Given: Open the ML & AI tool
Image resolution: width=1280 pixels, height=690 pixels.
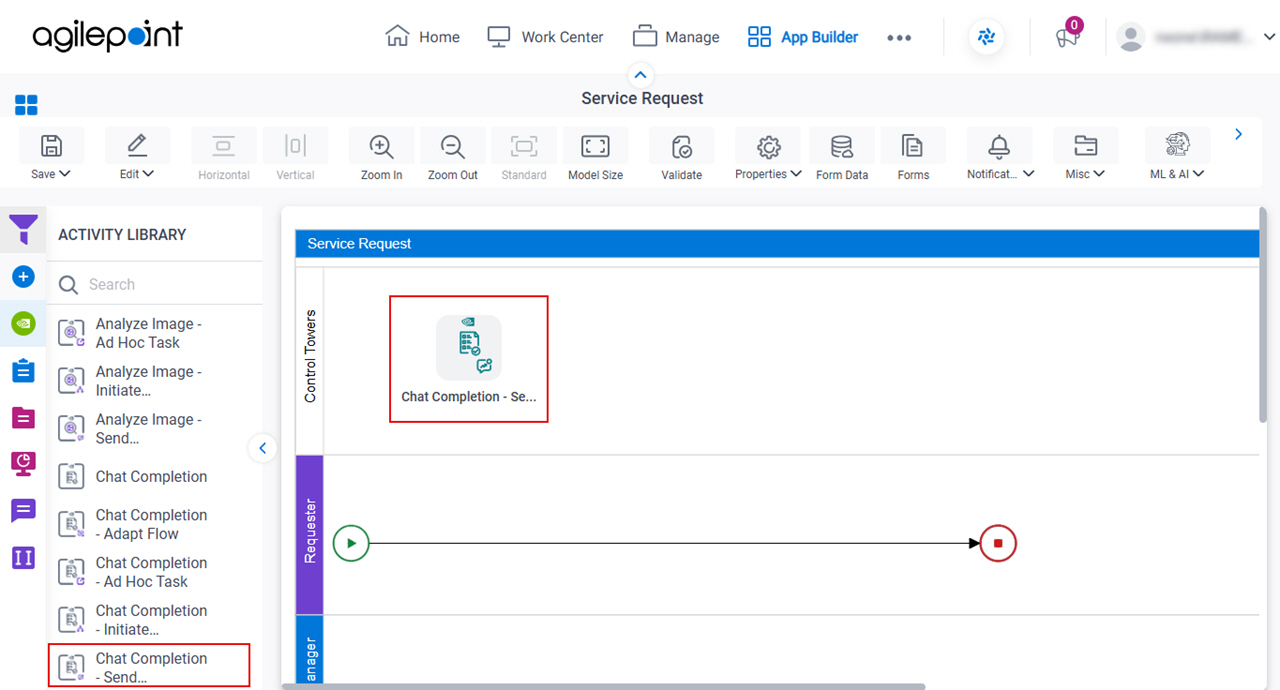Looking at the screenshot, I should 1177,146.
